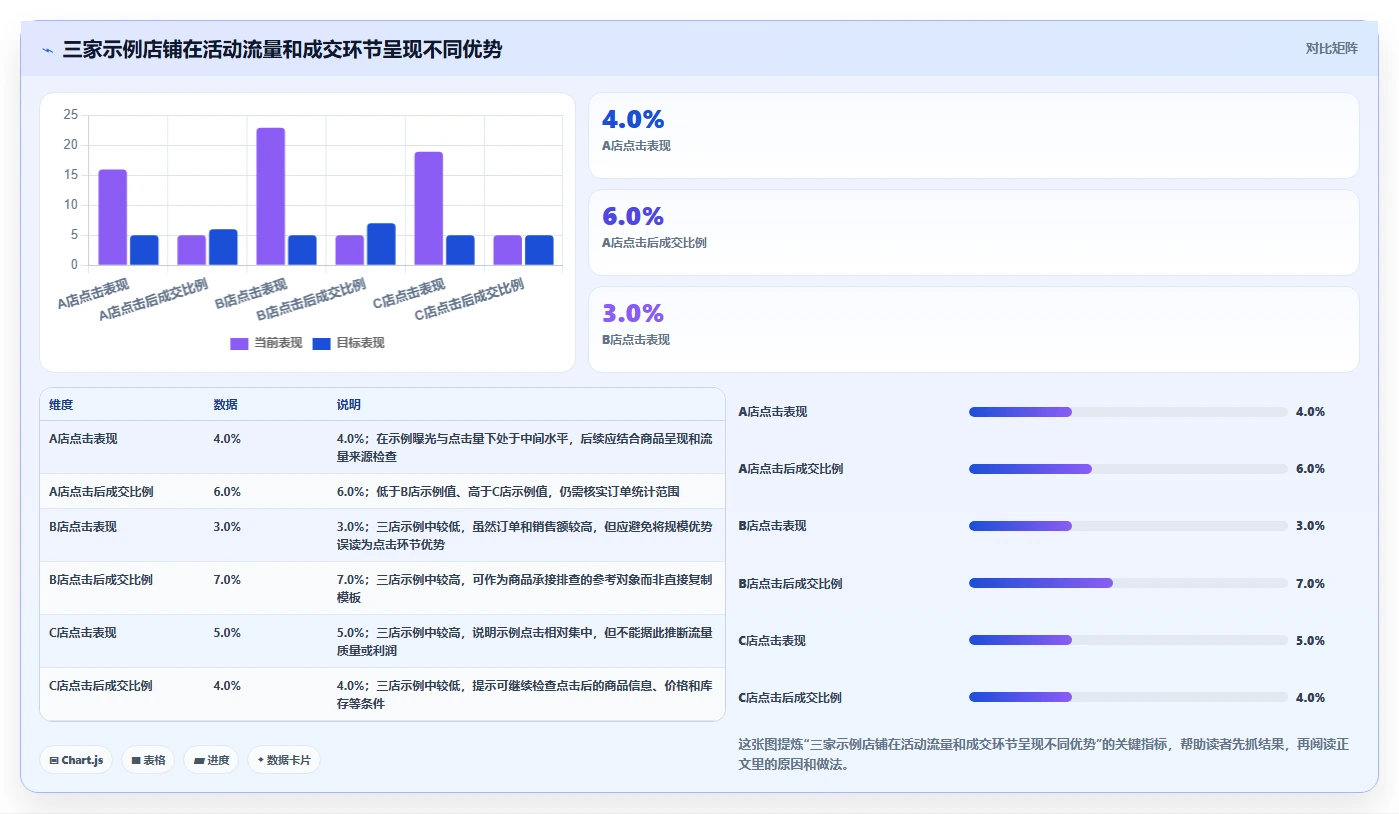Click the A店点击后成交比例 progress bar
Image resolution: width=1399 pixels, height=814 pixels.
click(x=1128, y=469)
